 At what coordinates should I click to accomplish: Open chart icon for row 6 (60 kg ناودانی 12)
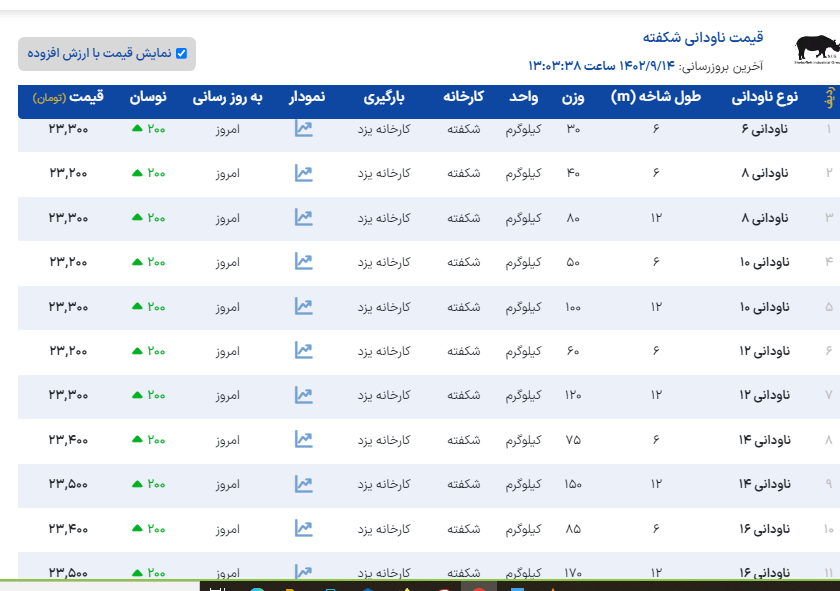pos(304,350)
